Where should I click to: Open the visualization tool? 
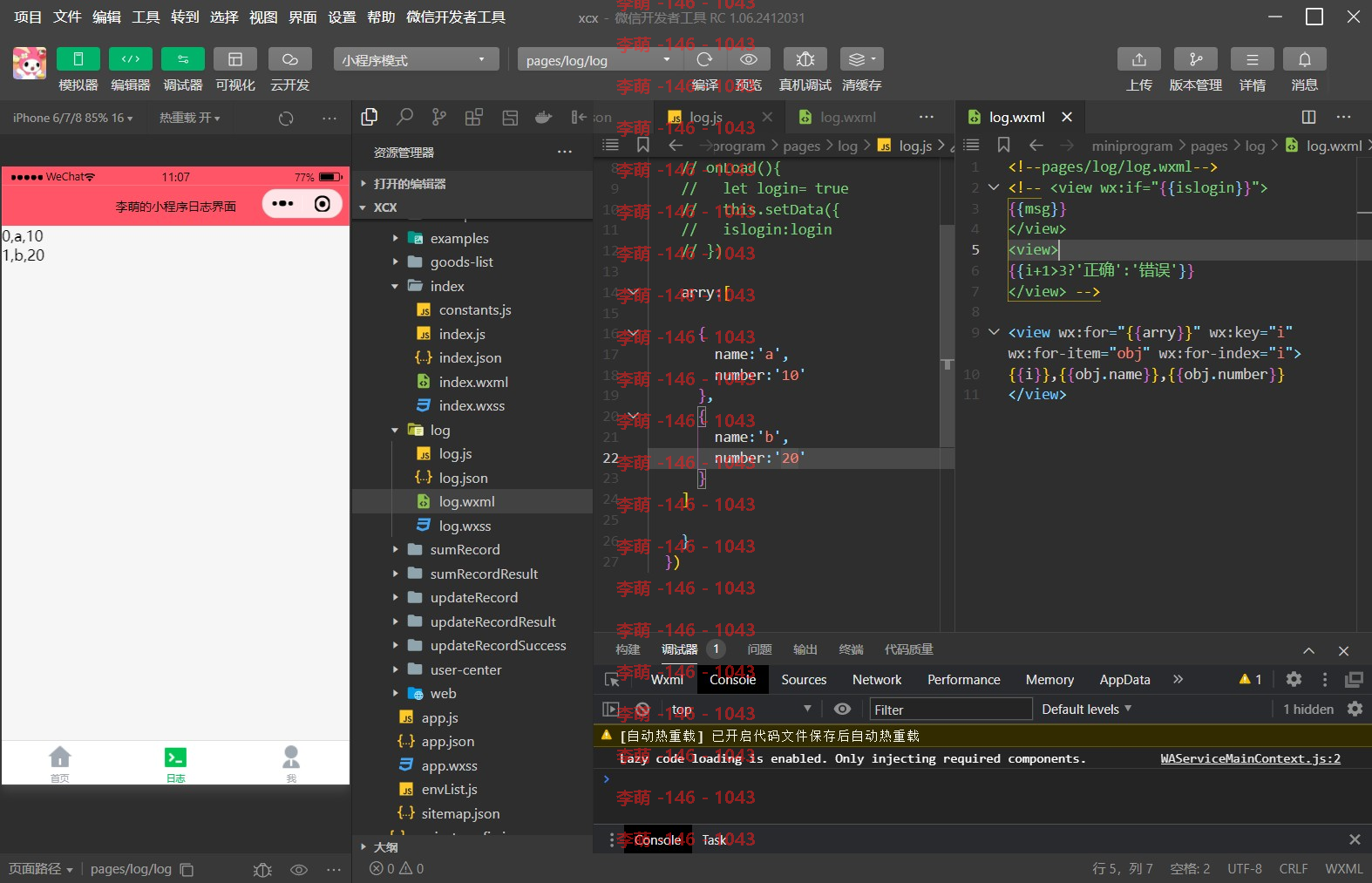point(235,59)
